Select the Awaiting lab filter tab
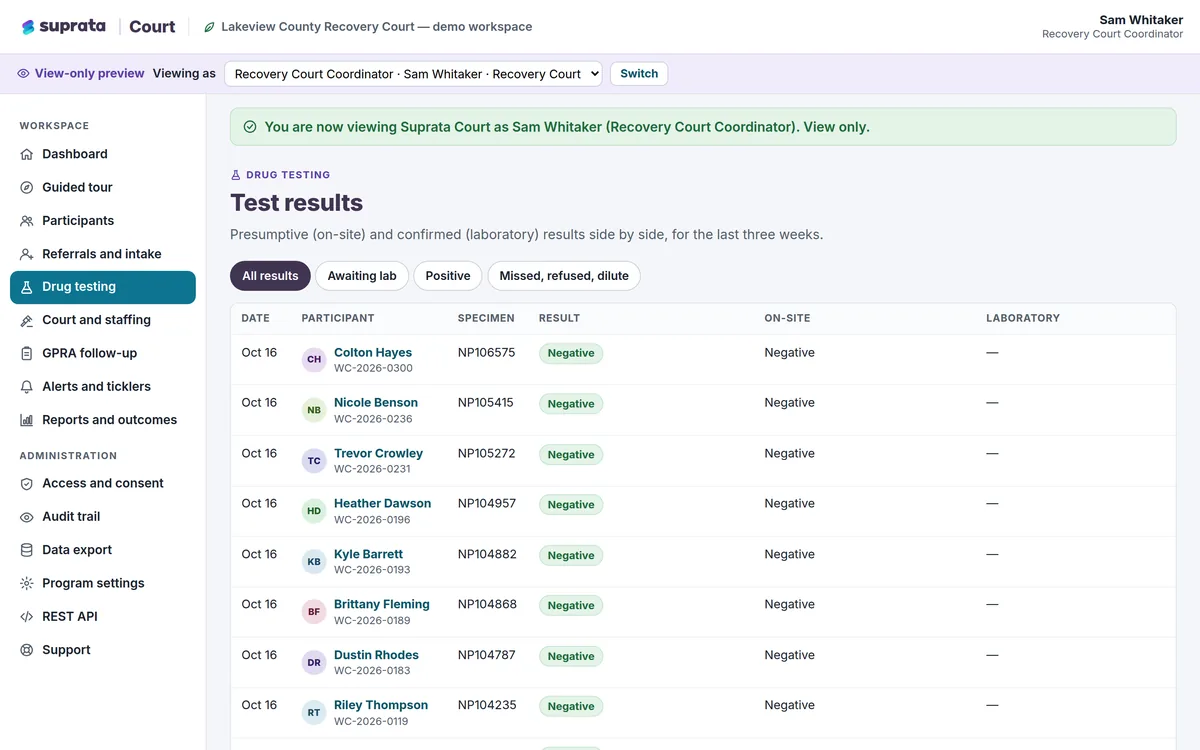Screen dimensions: 1200x750 click(x=362, y=276)
